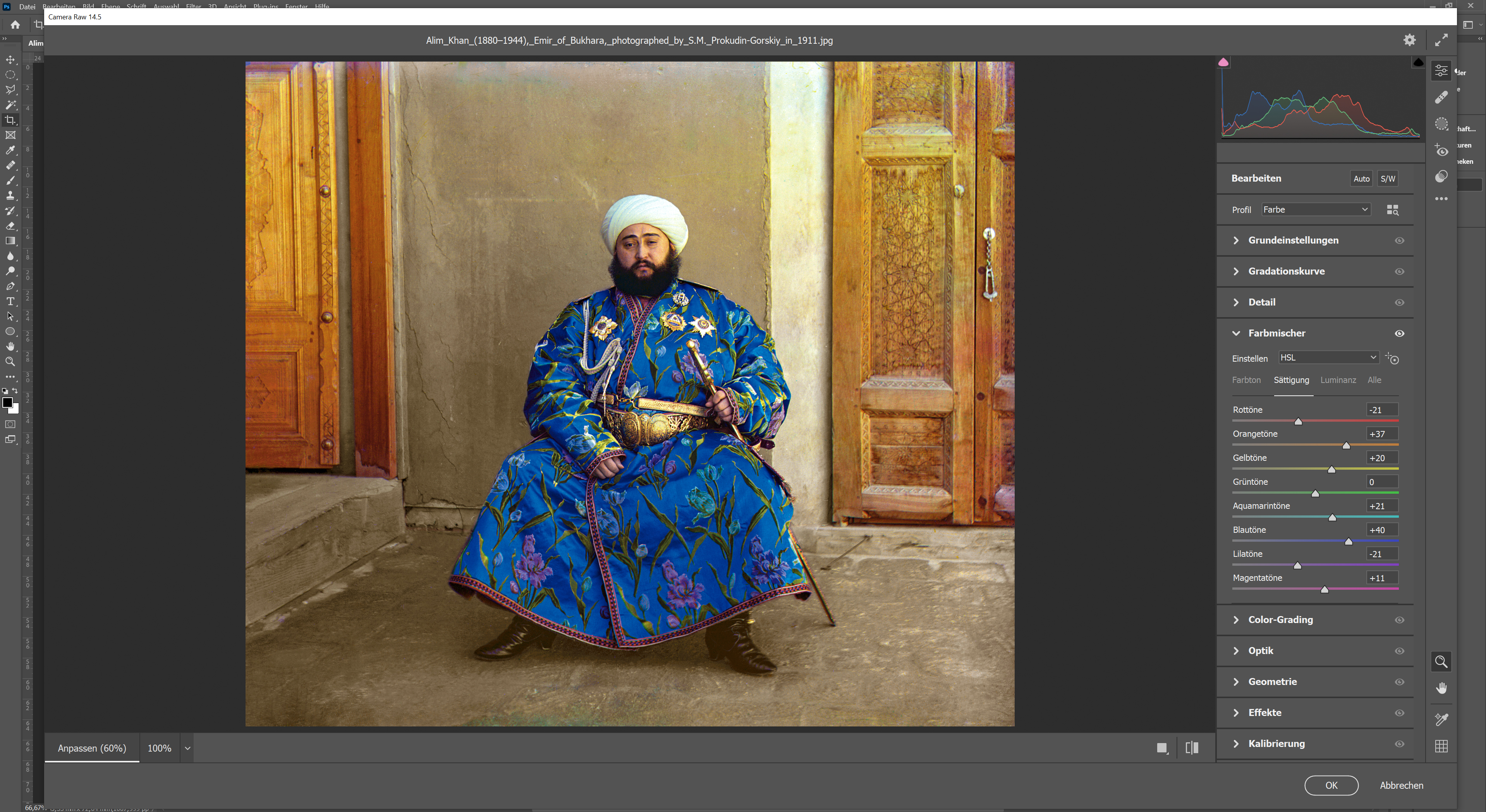Select the Type tool in the toolbar

coord(10,301)
